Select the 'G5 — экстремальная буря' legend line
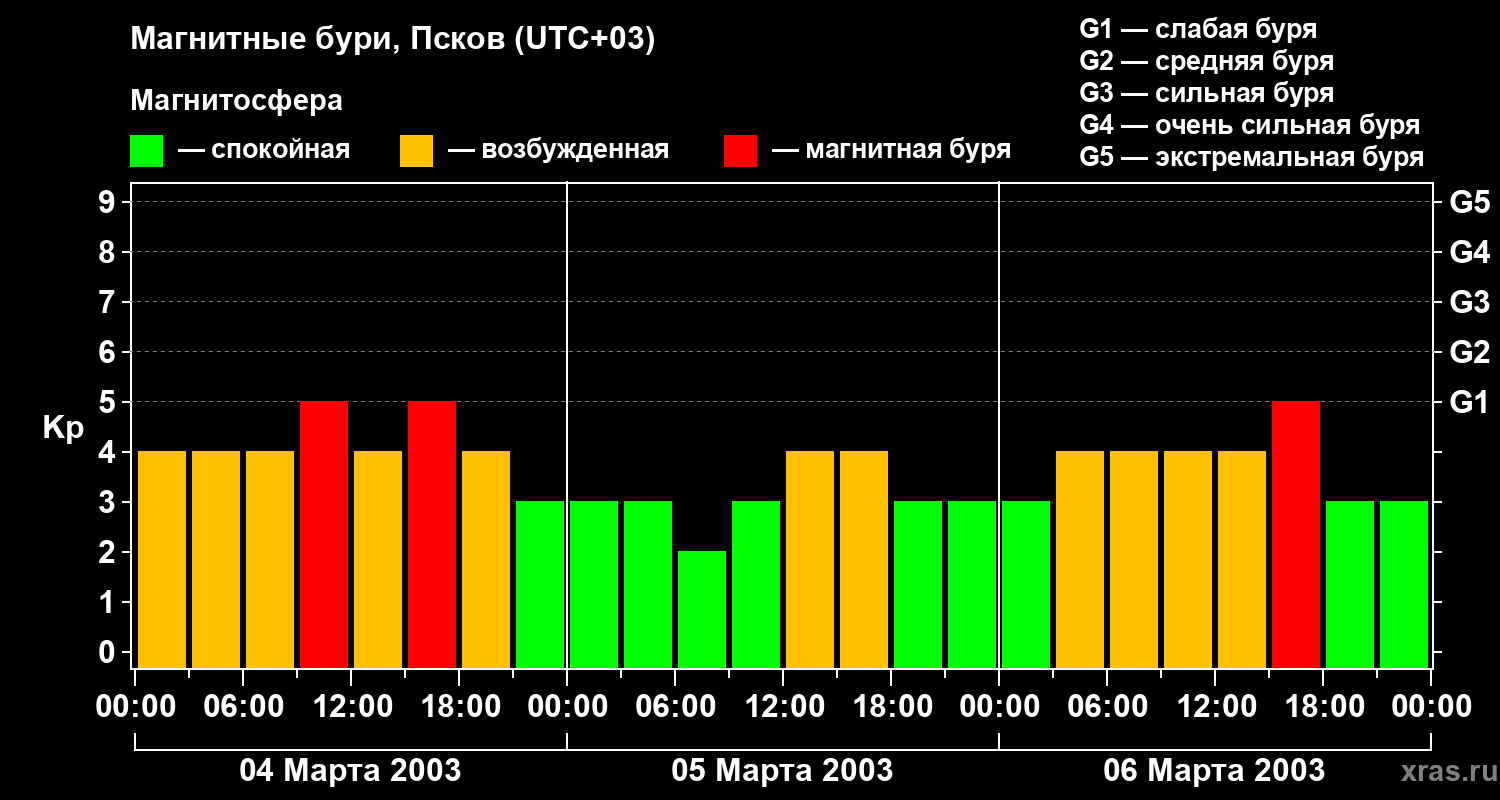The width and height of the screenshot is (1500, 800). click(x=1251, y=157)
